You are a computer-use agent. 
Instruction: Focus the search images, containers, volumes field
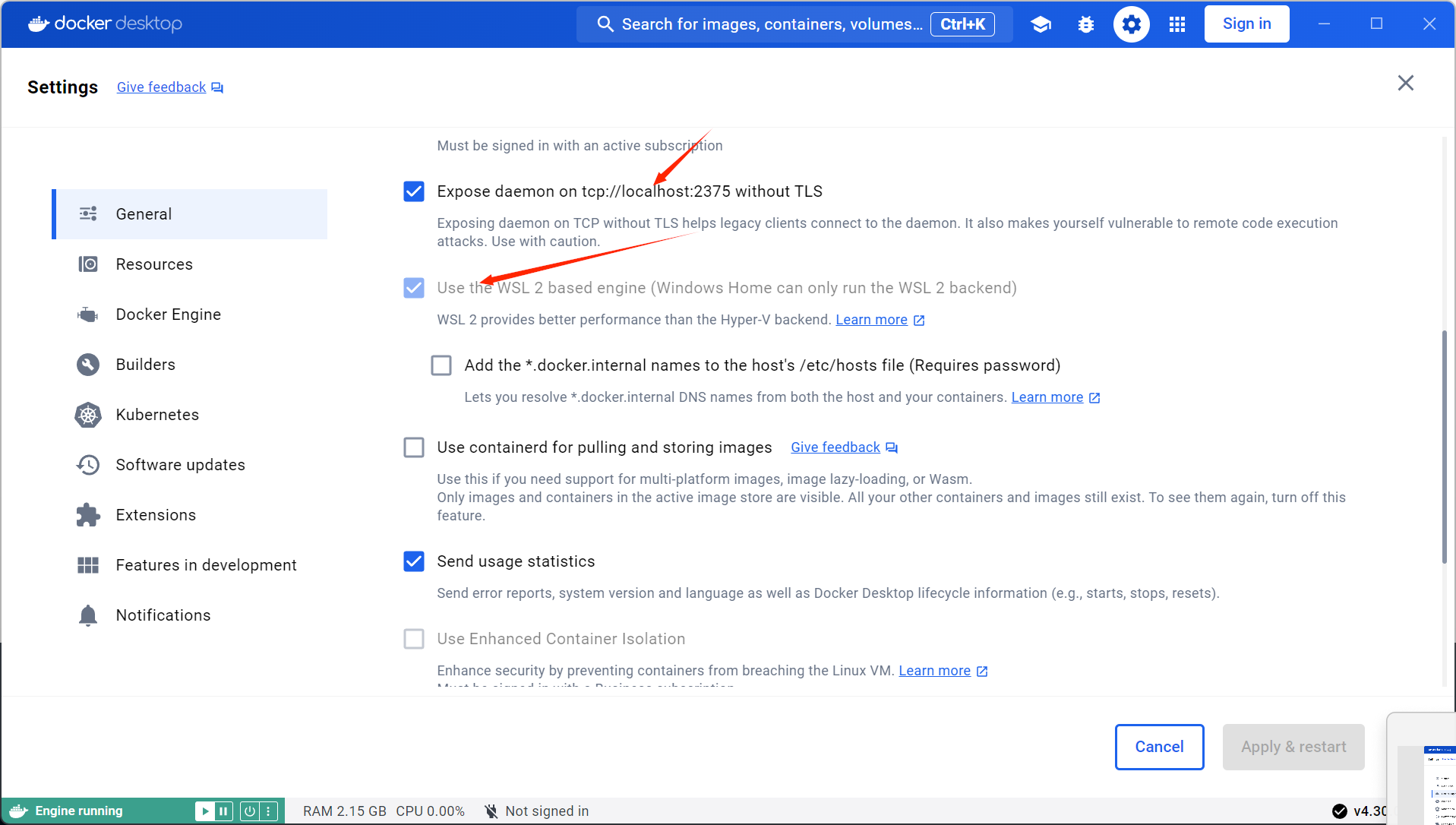pos(794,24)
